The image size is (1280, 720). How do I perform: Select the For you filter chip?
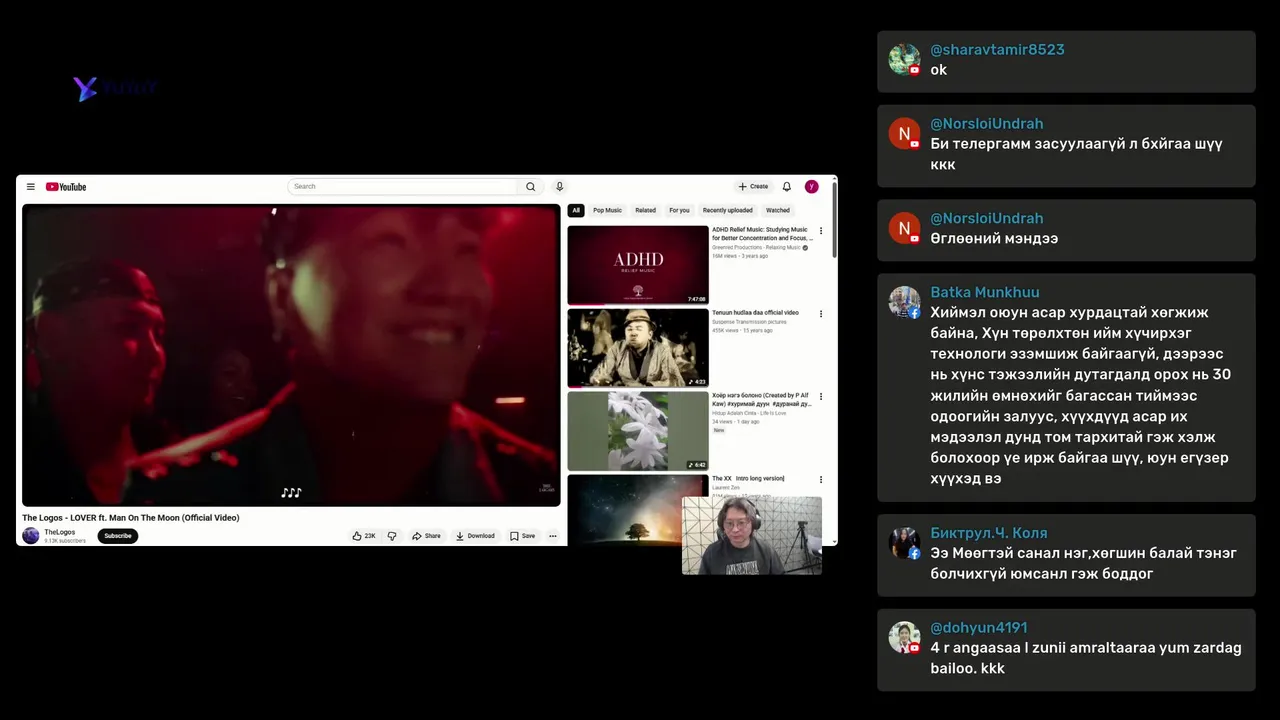pos(679,211)
